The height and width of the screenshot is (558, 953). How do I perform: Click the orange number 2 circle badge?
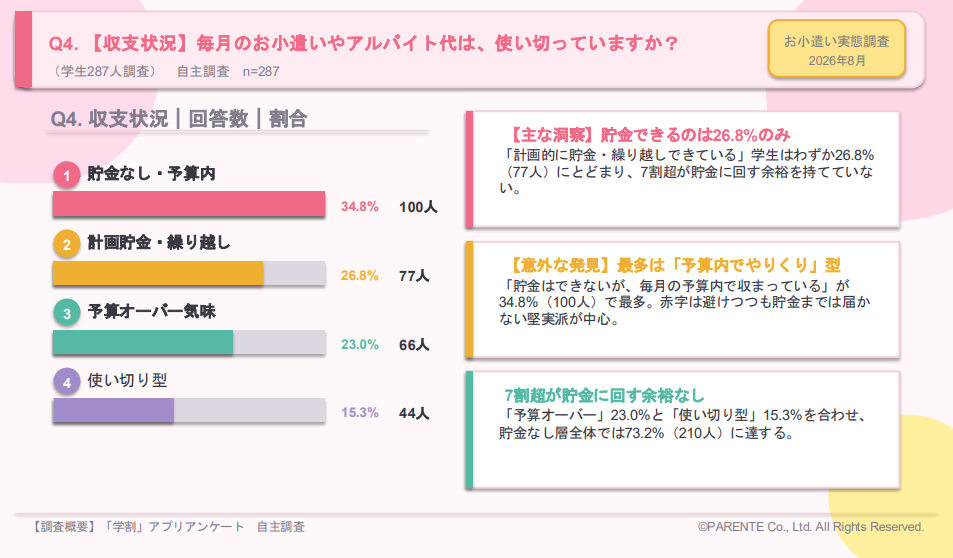67,244
